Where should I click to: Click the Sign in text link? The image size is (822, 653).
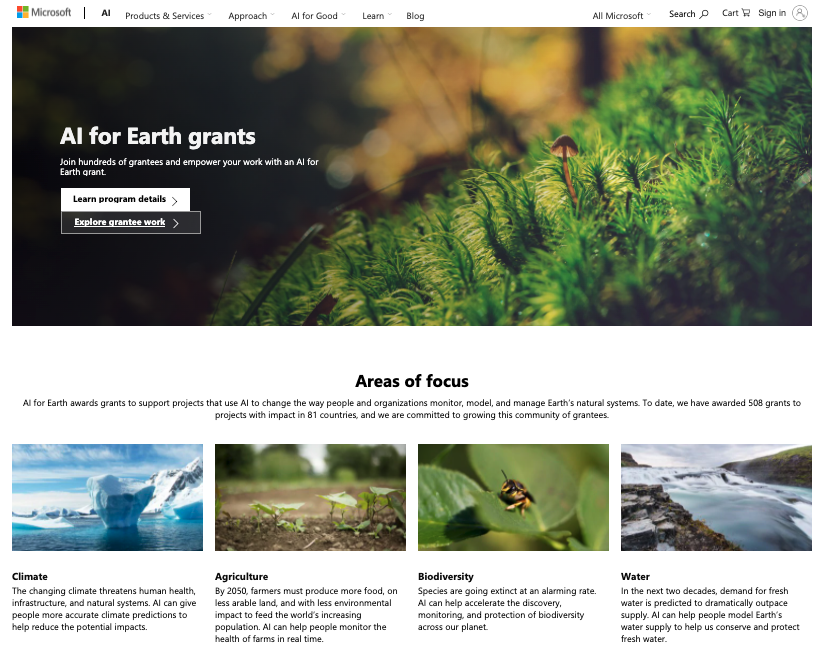[772, 13]
